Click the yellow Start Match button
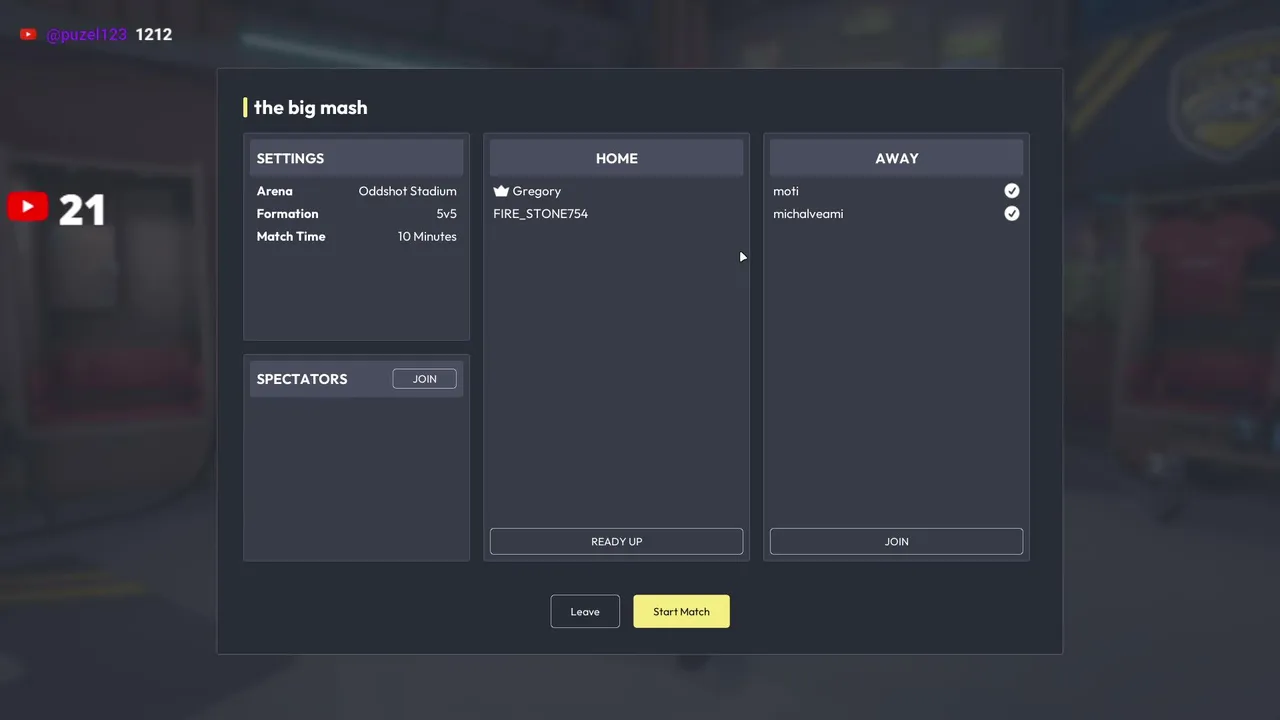 click(x=681, y=612)
